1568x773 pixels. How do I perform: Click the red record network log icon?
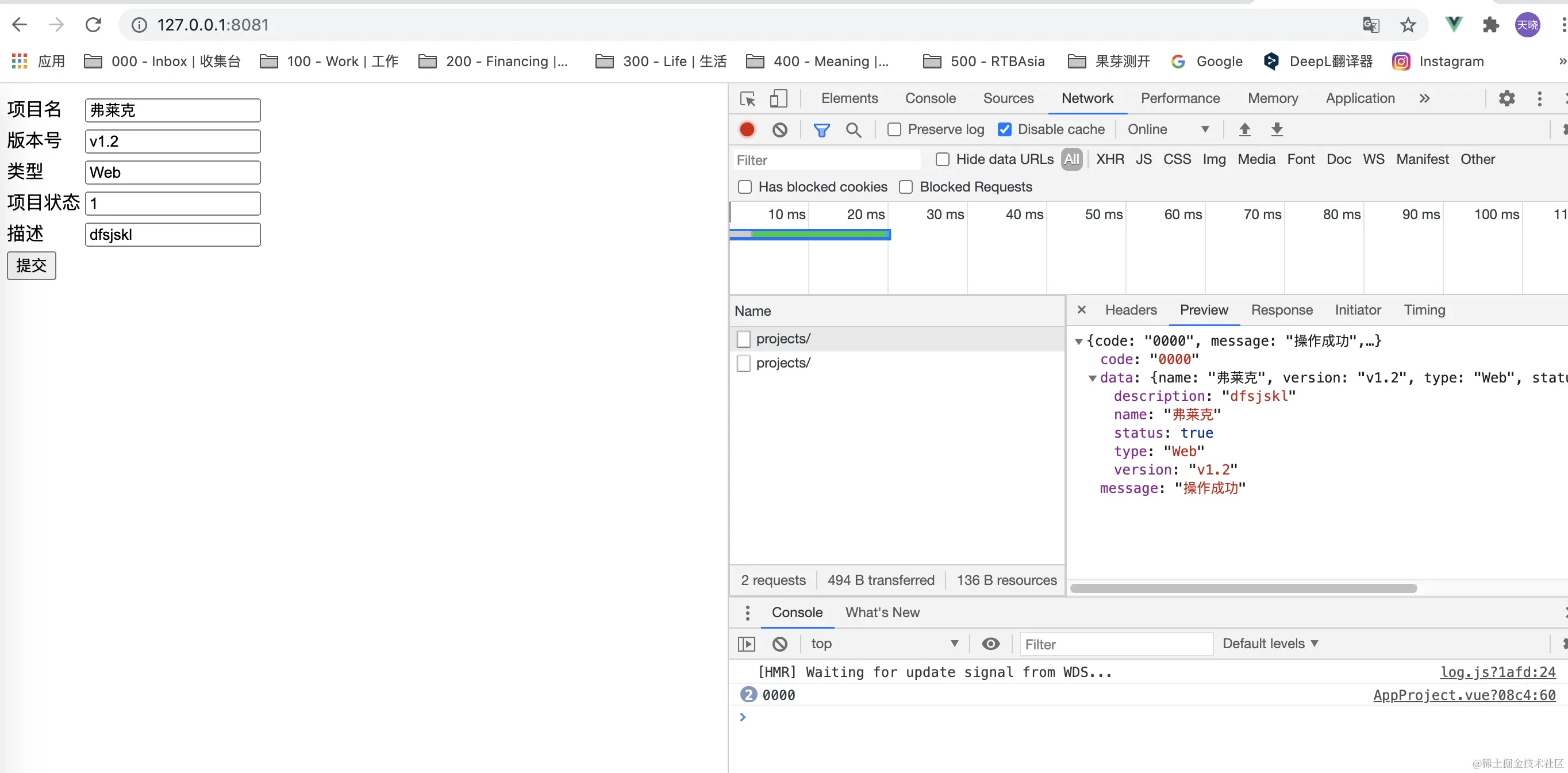click(x=747, y=129)
